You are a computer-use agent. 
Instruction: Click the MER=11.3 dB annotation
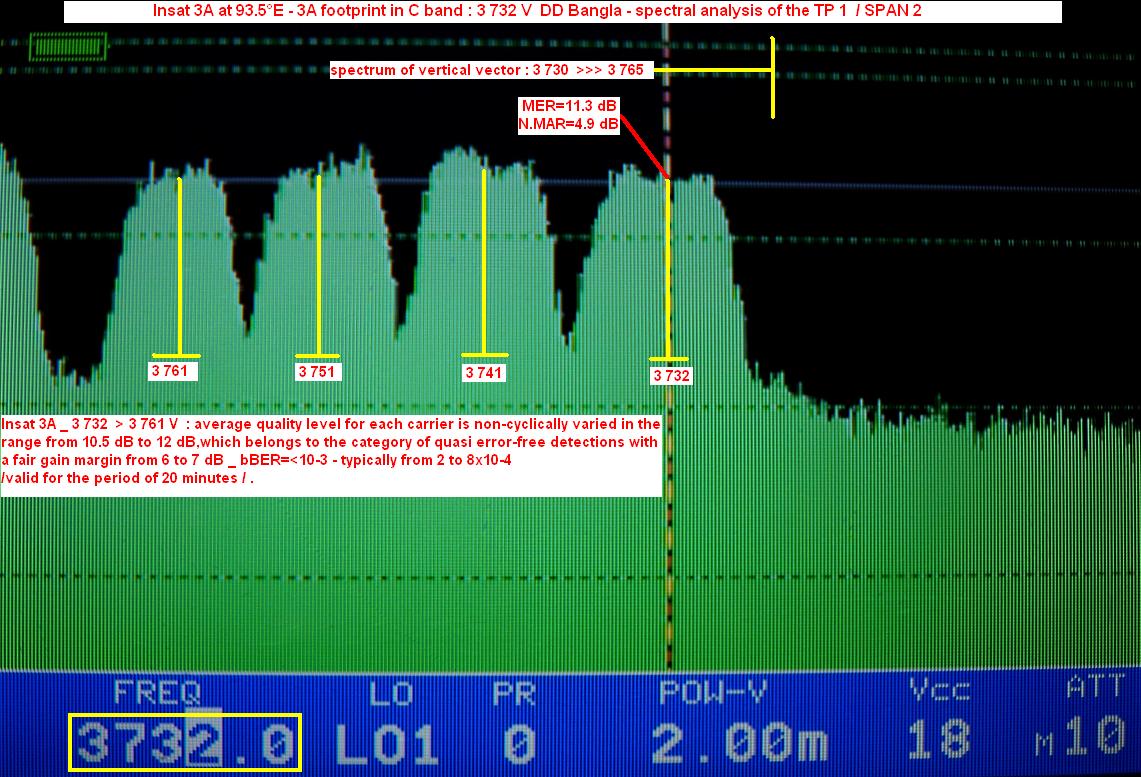[x=569, y=106]
